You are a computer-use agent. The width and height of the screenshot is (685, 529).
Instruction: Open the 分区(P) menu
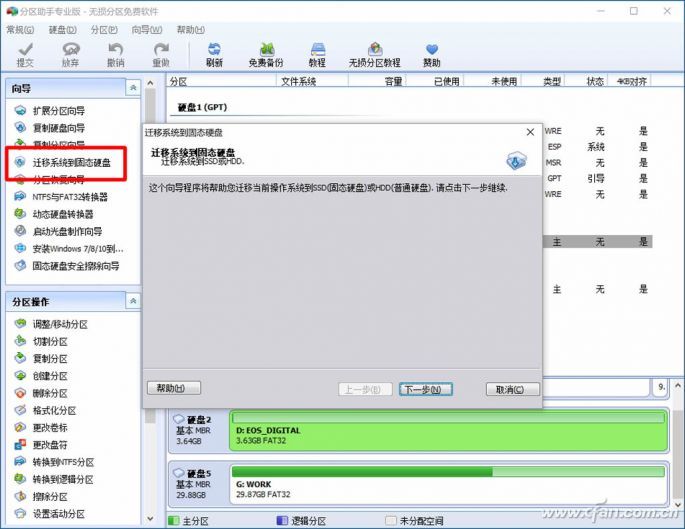(105, 30)
